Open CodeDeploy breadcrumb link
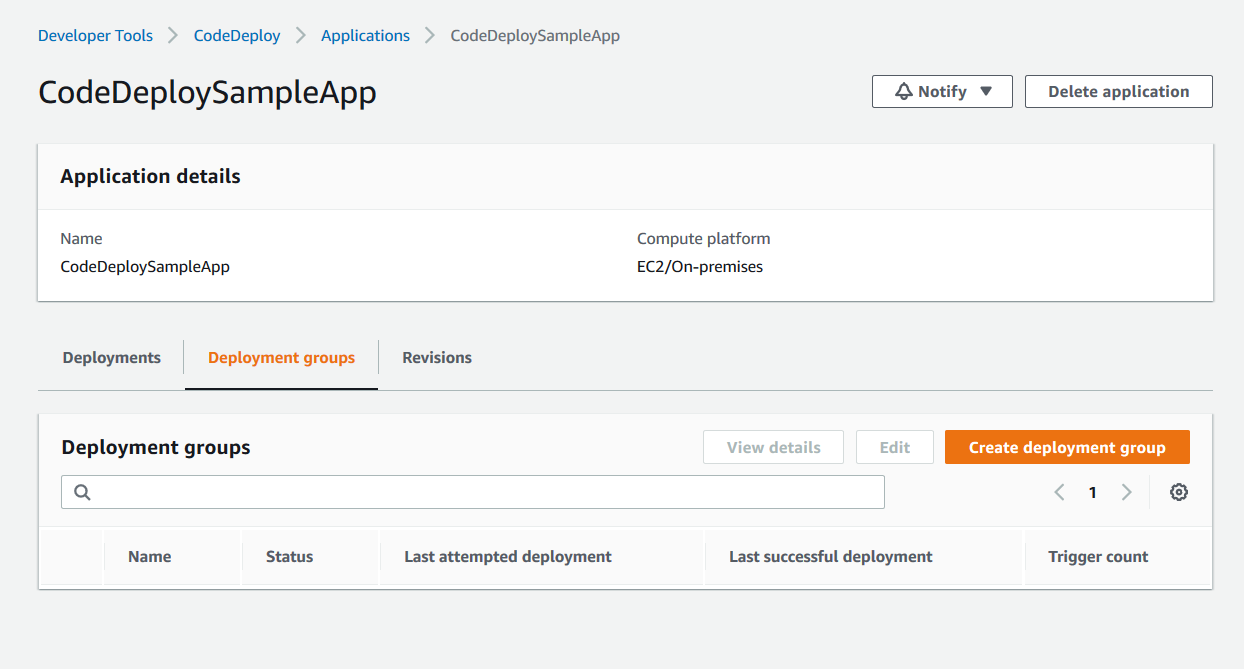The image size is (1244, 669). click(x=237, y=35)
